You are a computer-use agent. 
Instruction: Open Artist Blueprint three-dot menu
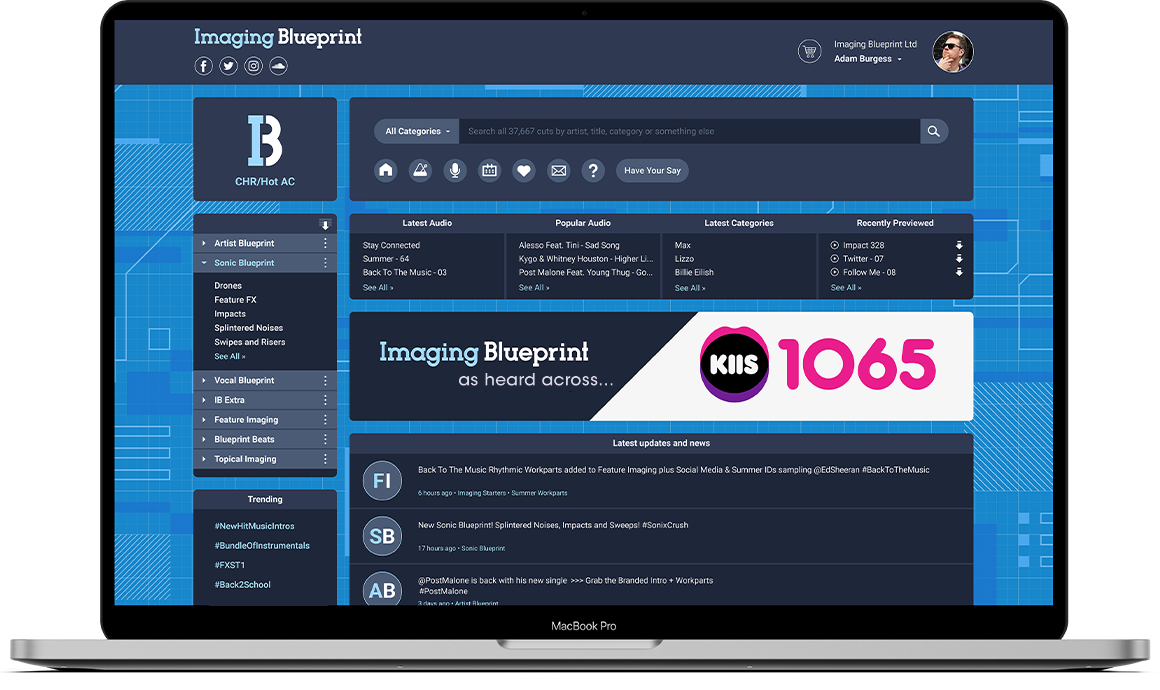coord(325,243)
